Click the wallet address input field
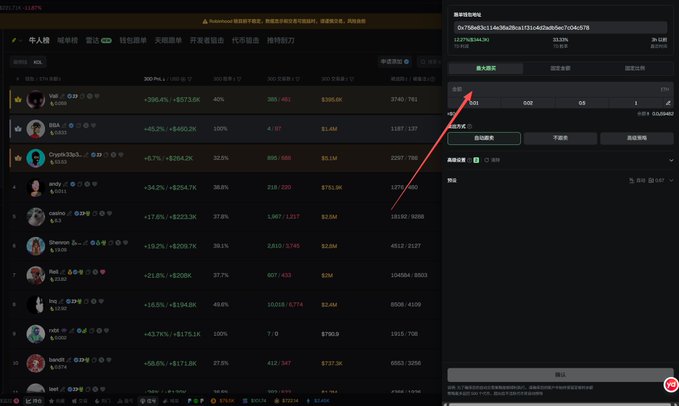Image resolution: width=679 pixels, height=406 pixels. (560, 28)
